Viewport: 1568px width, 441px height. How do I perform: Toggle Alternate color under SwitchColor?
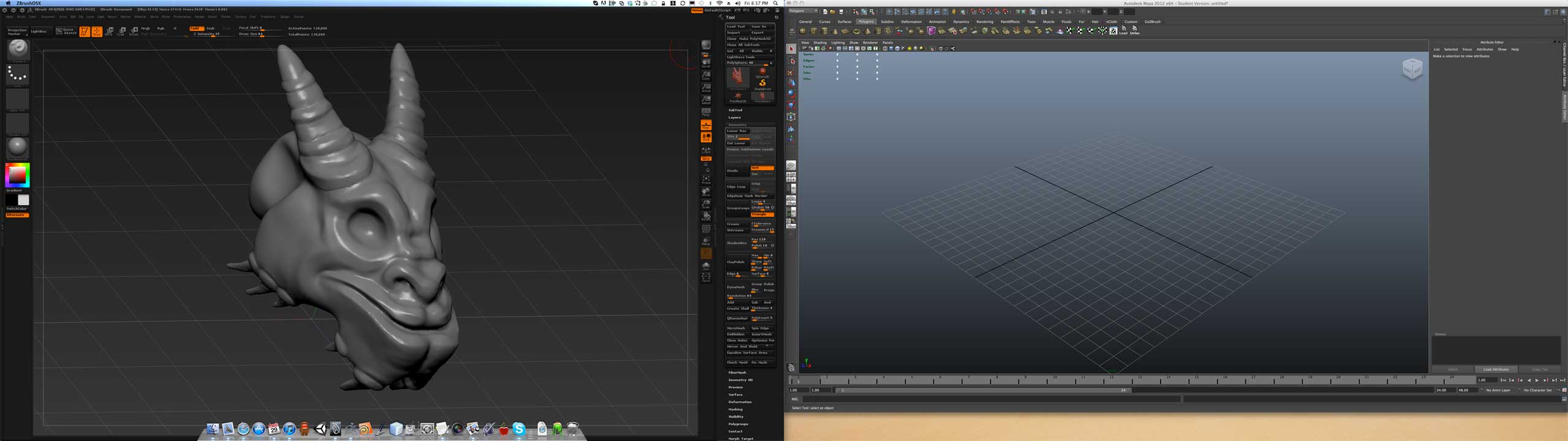(x=17, y=215)
